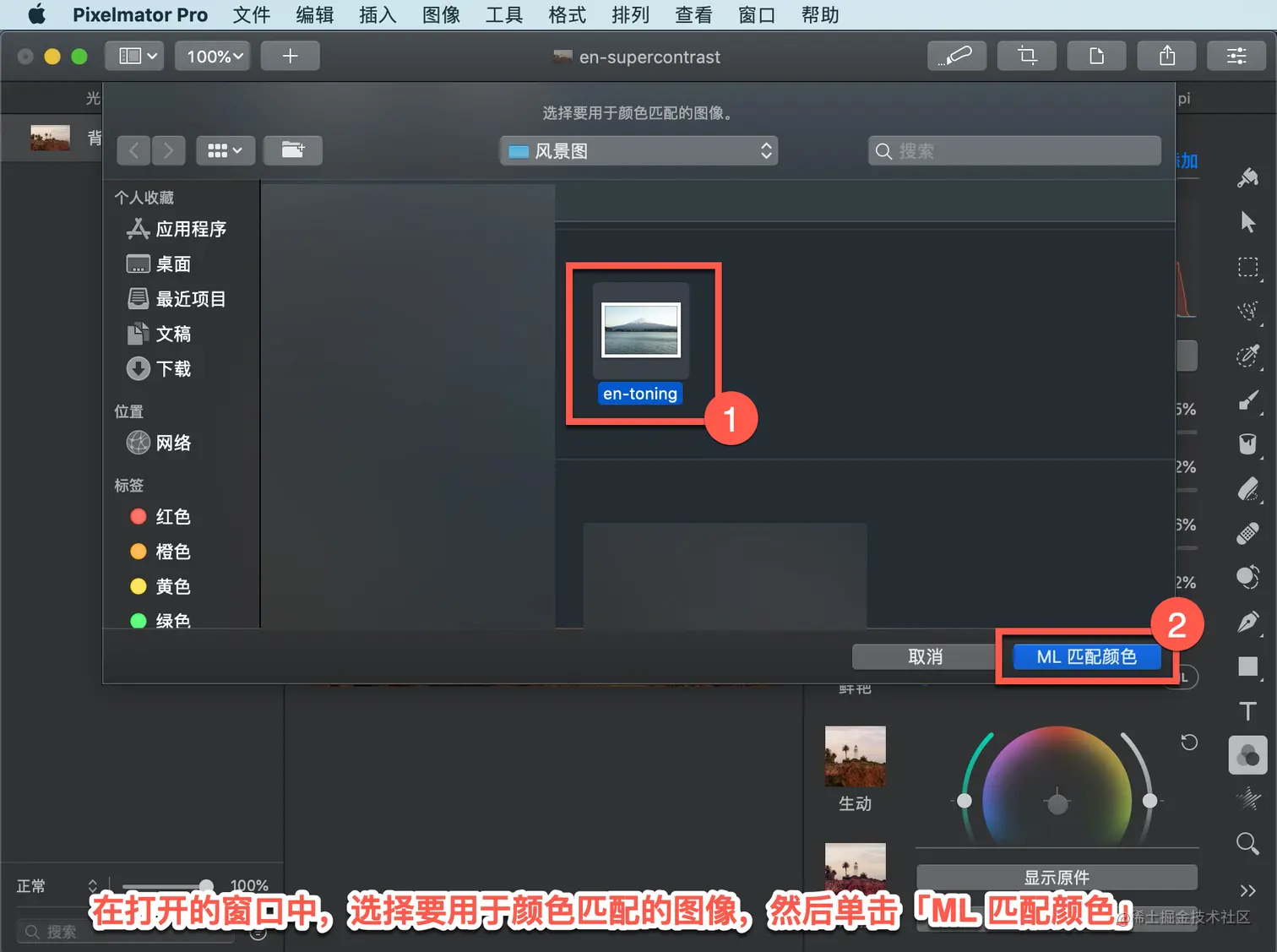1277x952 pixels.
Task: Select the Repair bandage tool
Action: point(1247,534)
